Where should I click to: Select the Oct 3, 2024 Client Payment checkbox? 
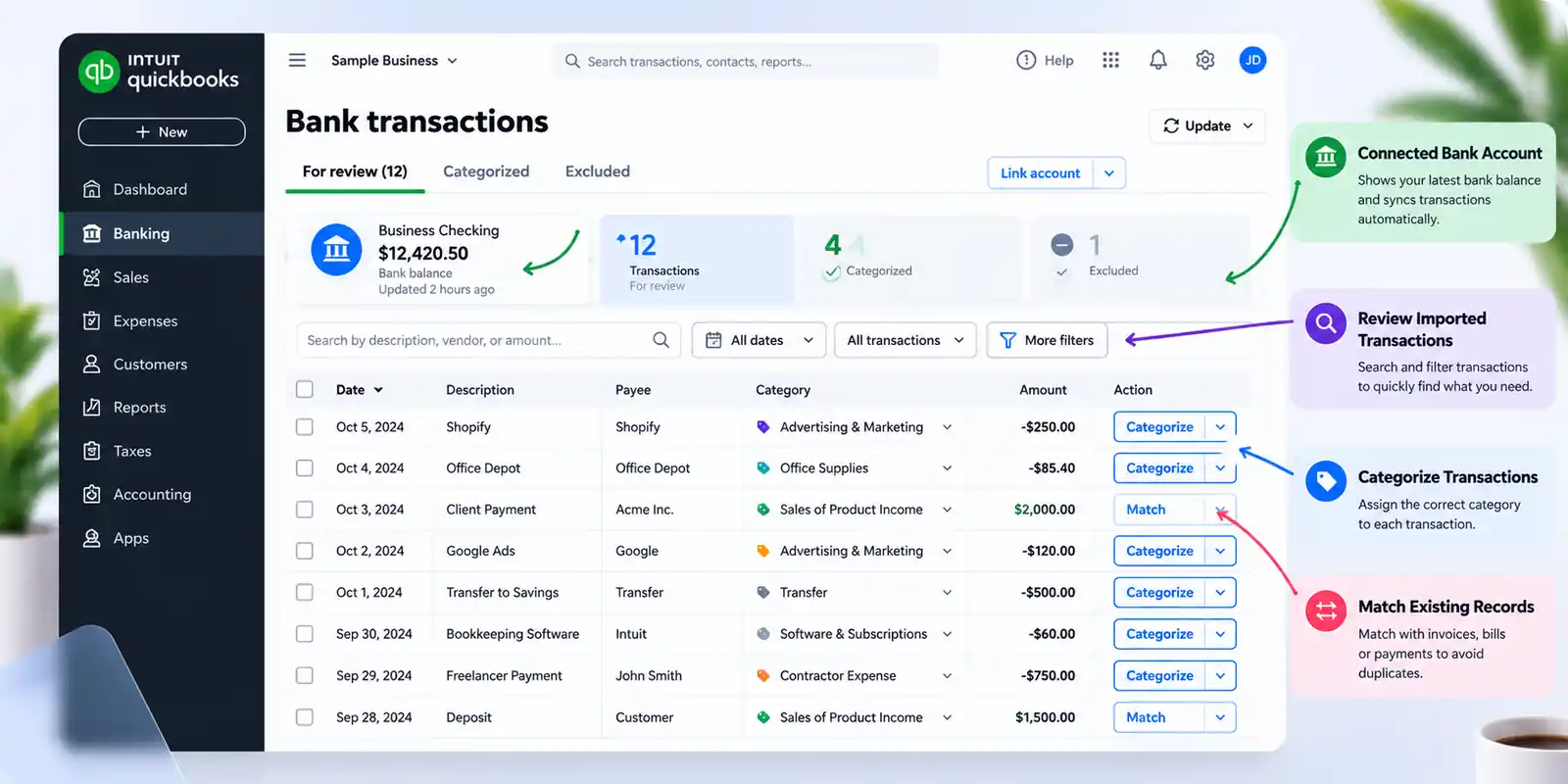305,510
